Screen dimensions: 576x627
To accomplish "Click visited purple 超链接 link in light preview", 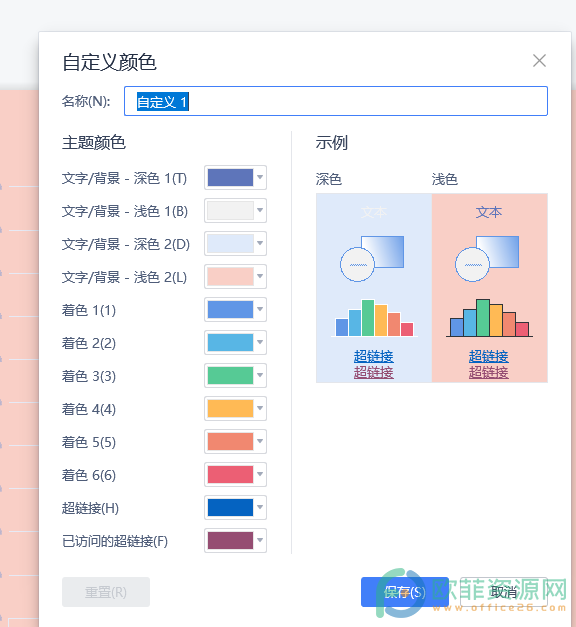I will pos(488,372).
